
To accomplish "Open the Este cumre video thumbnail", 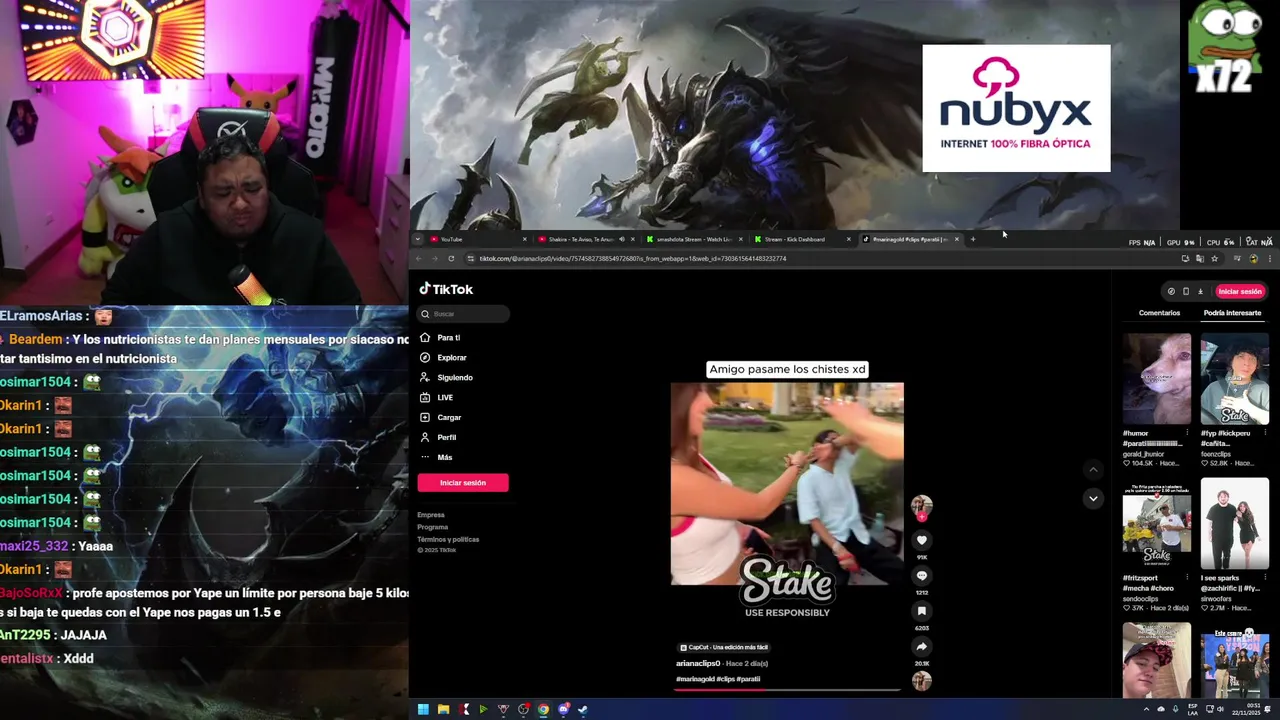I will pos(1235,660).
